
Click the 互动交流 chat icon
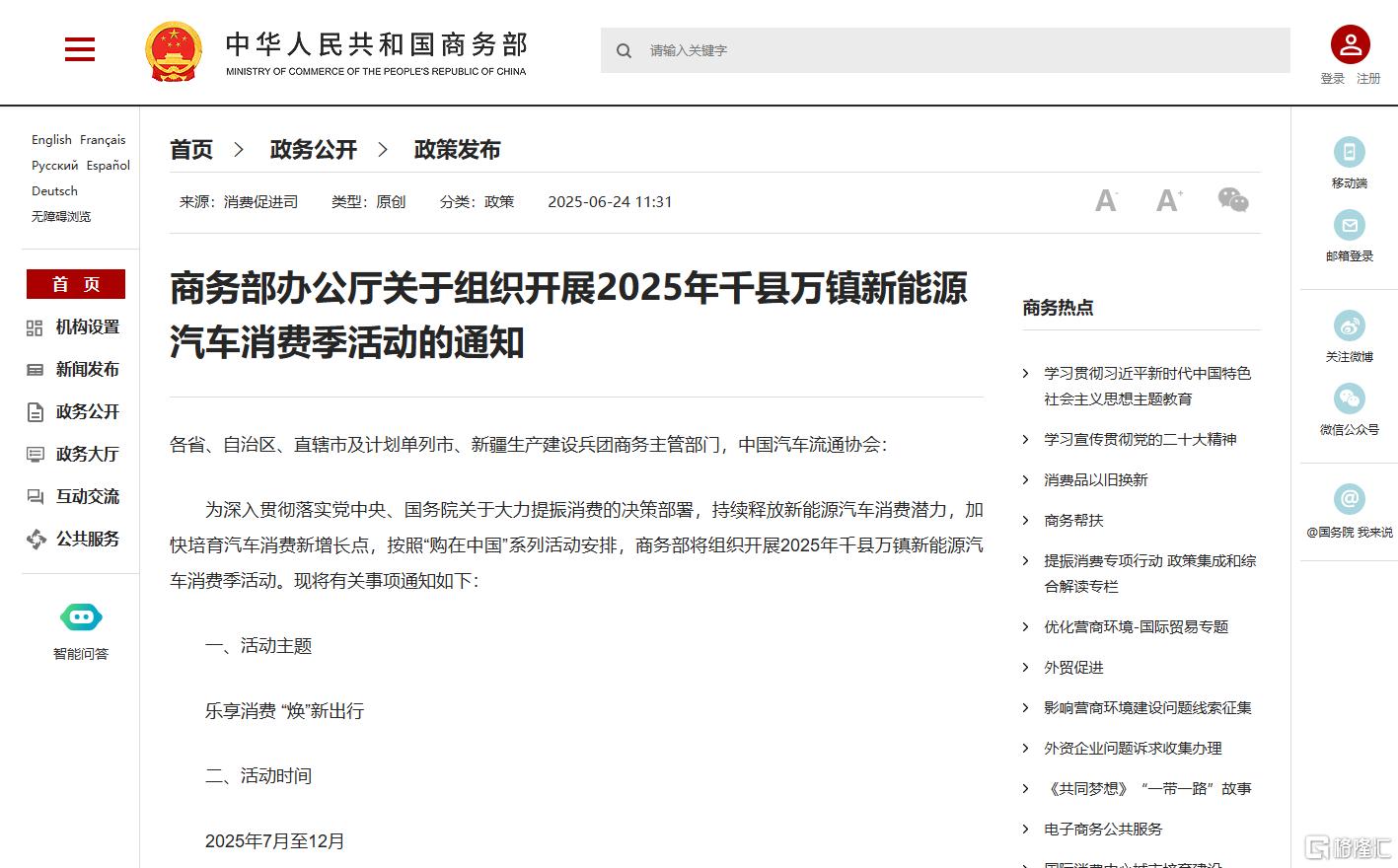pyautogui.click(x=35, y=497)
